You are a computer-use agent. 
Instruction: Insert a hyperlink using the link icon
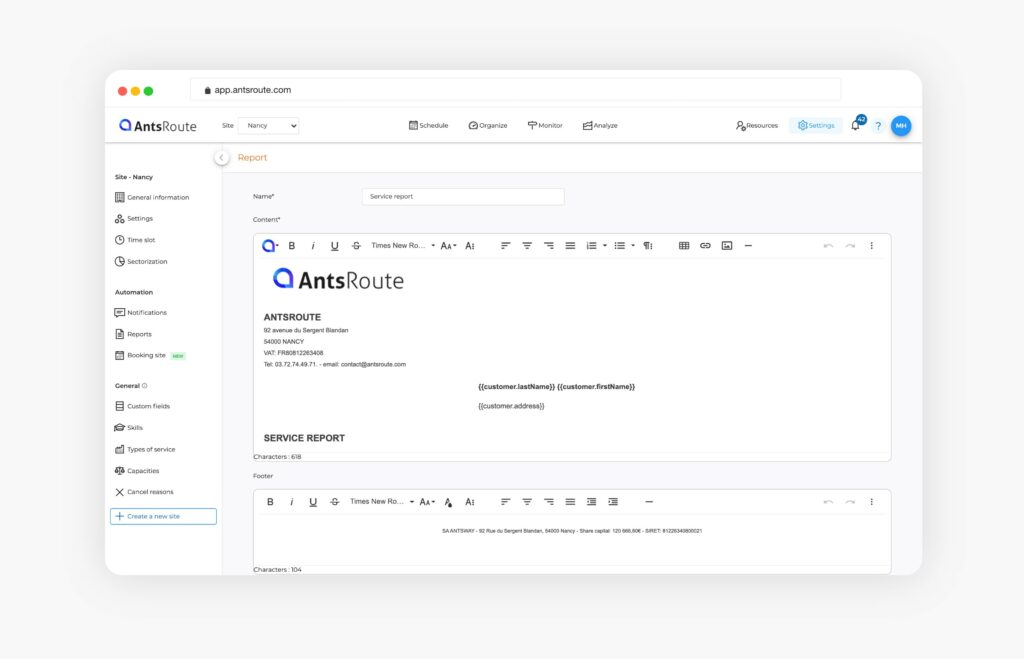click(x=706, y=245)
